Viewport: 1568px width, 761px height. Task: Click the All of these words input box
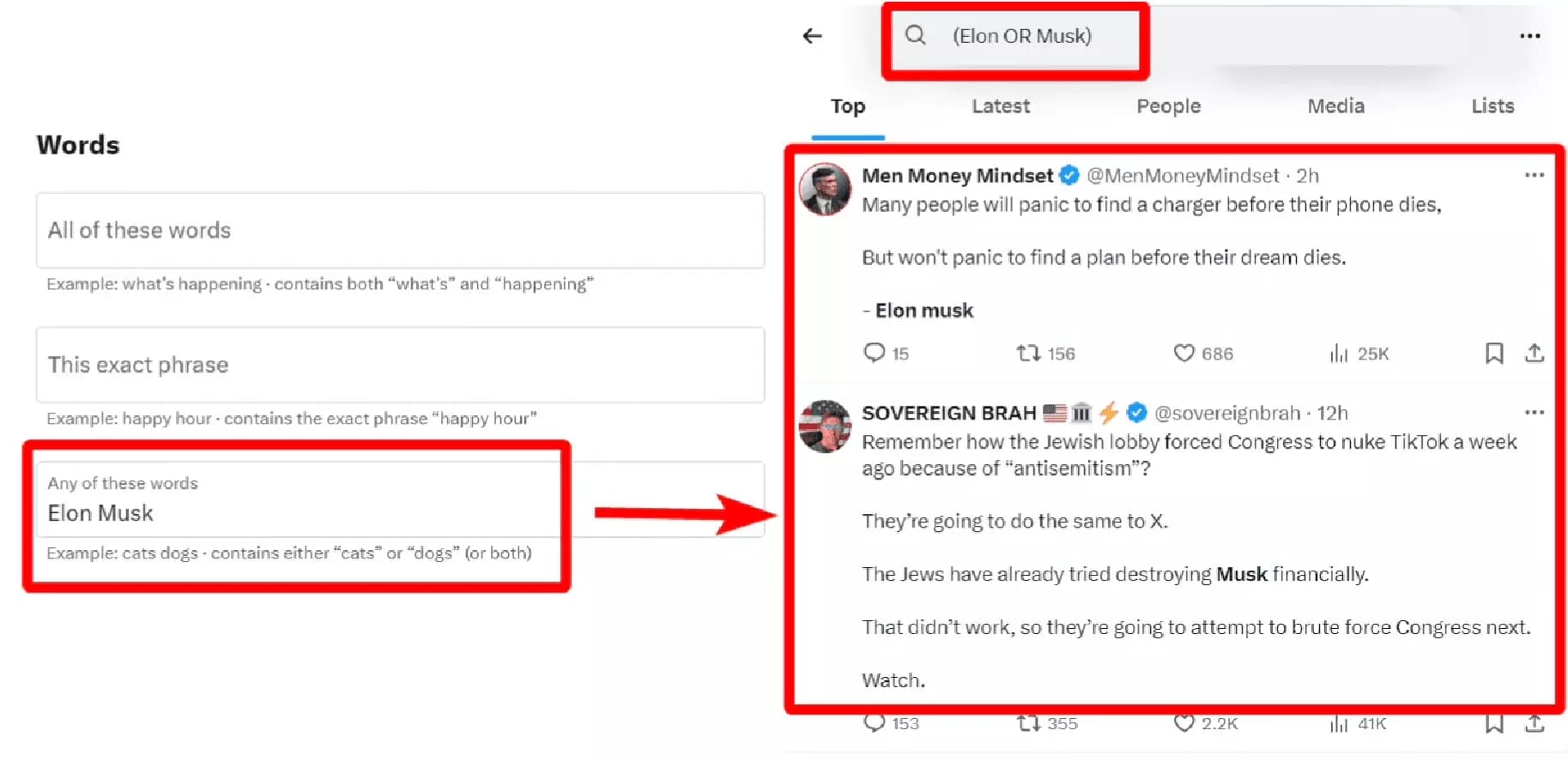(399, 230)
